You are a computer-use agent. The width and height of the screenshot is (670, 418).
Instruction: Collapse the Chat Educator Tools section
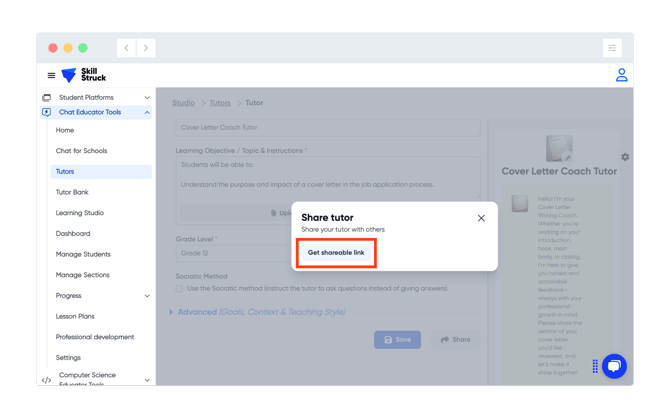click(147, 113)
